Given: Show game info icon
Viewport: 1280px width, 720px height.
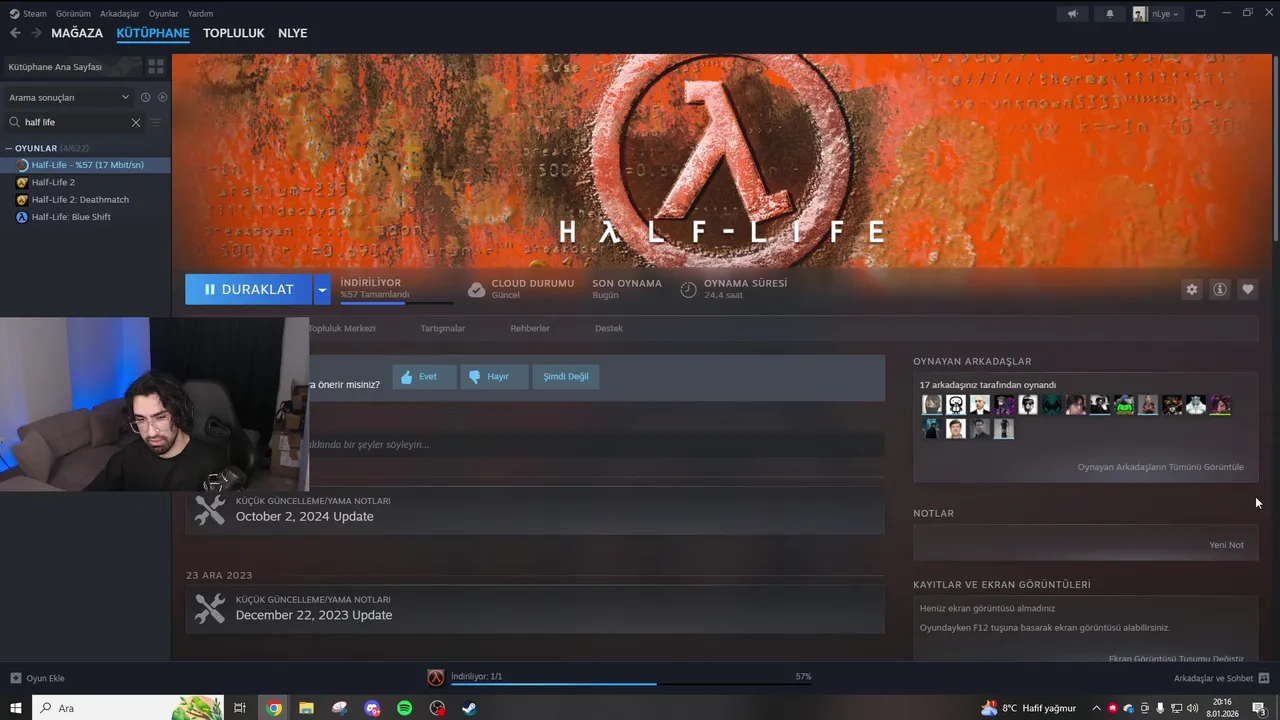Looking at the screenshot, I should point(1219,289).
